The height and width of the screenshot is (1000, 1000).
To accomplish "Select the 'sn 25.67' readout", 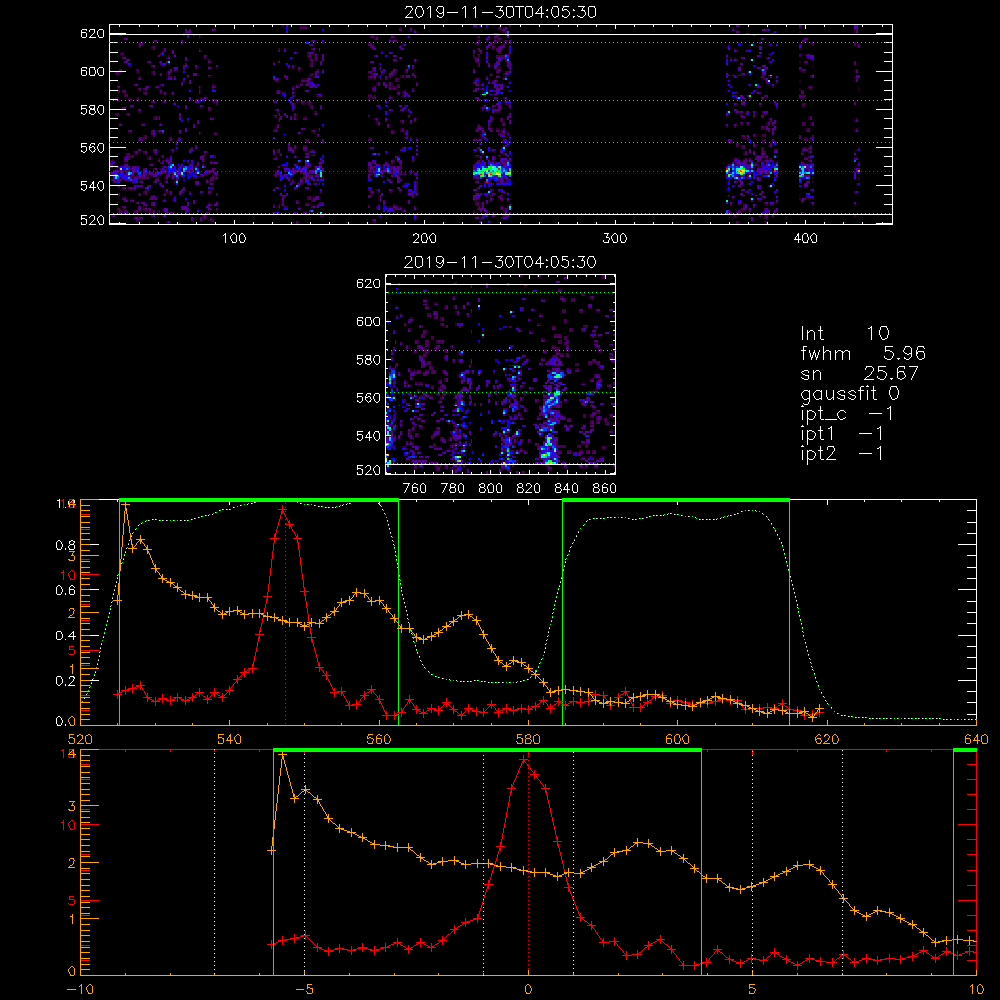I will click(859, 373).
